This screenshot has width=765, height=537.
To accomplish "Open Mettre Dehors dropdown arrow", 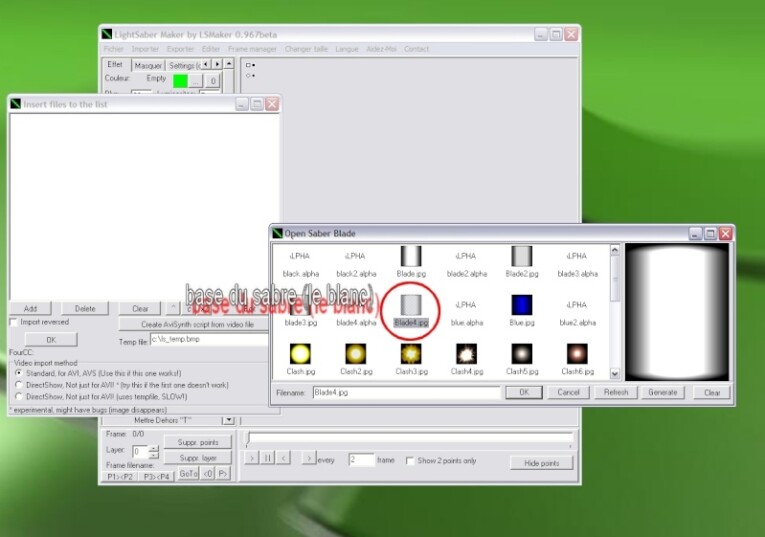I will (228, 420).
